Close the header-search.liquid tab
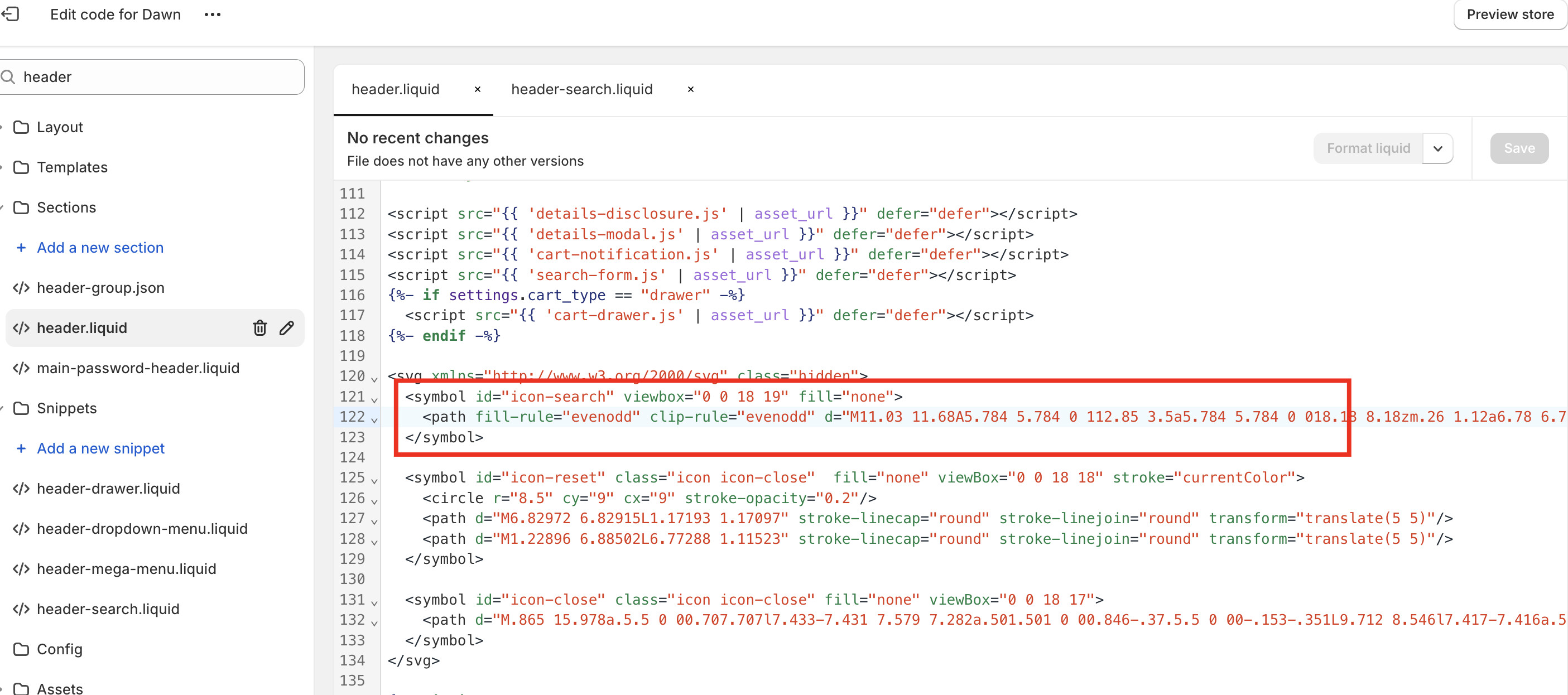Image resolution: width=1568 pixels, height=695 pixels. point(690,89)
